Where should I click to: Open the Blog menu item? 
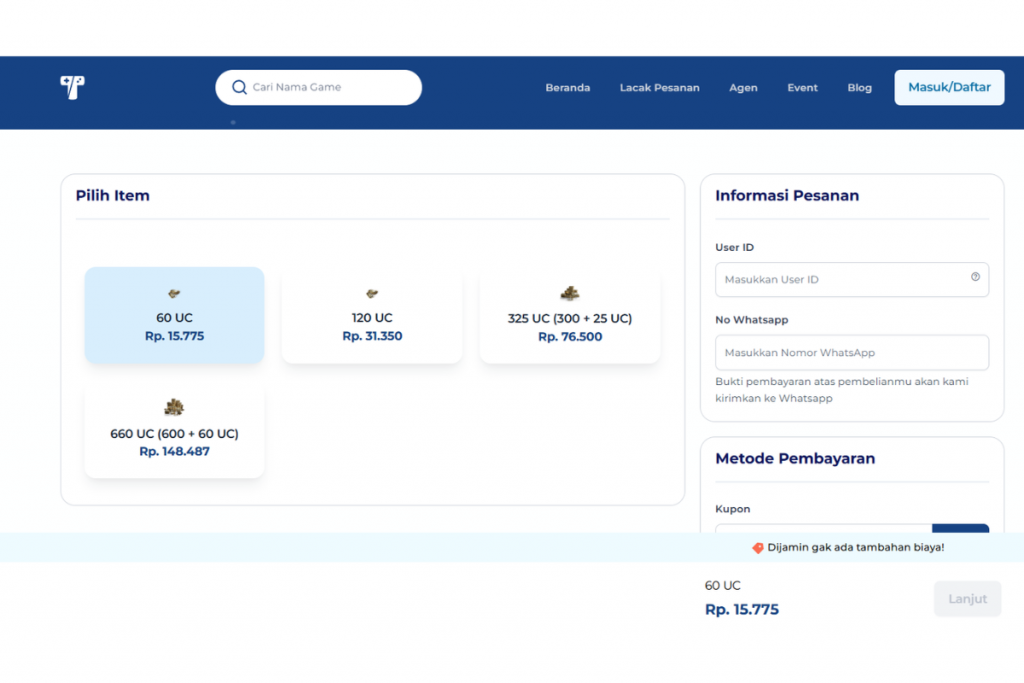tap(859, 87)
